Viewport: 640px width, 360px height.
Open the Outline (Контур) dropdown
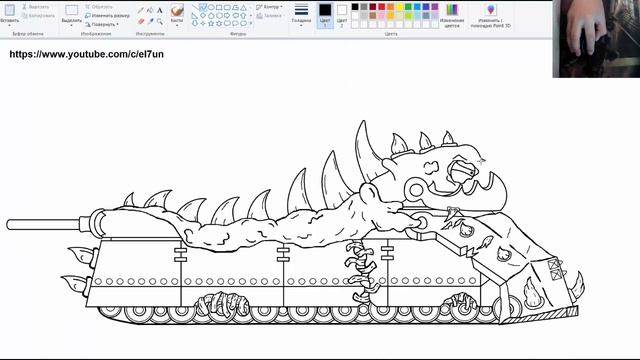(x=269, y=7)
